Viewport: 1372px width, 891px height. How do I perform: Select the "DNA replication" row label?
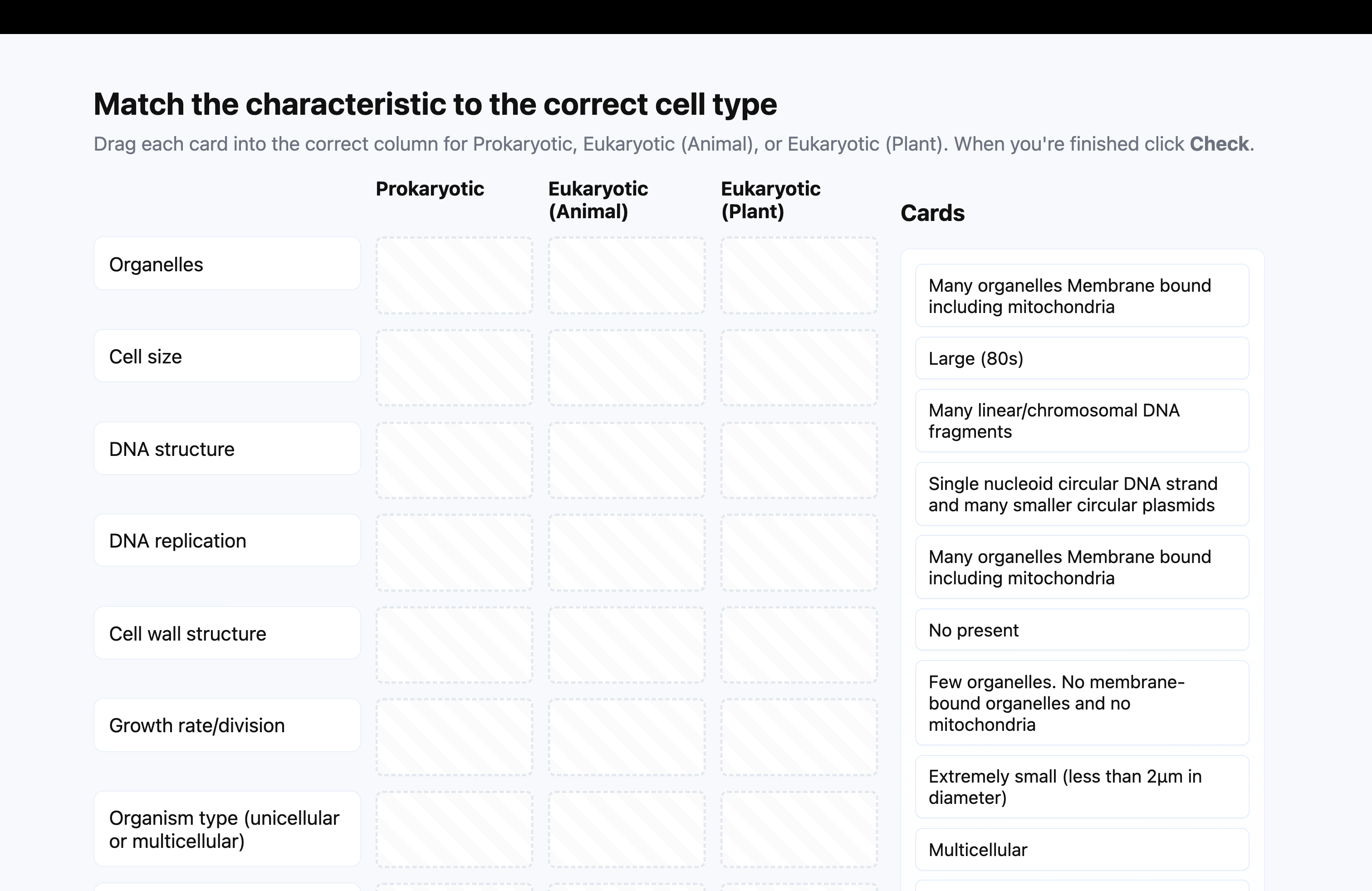pos(227,541)
